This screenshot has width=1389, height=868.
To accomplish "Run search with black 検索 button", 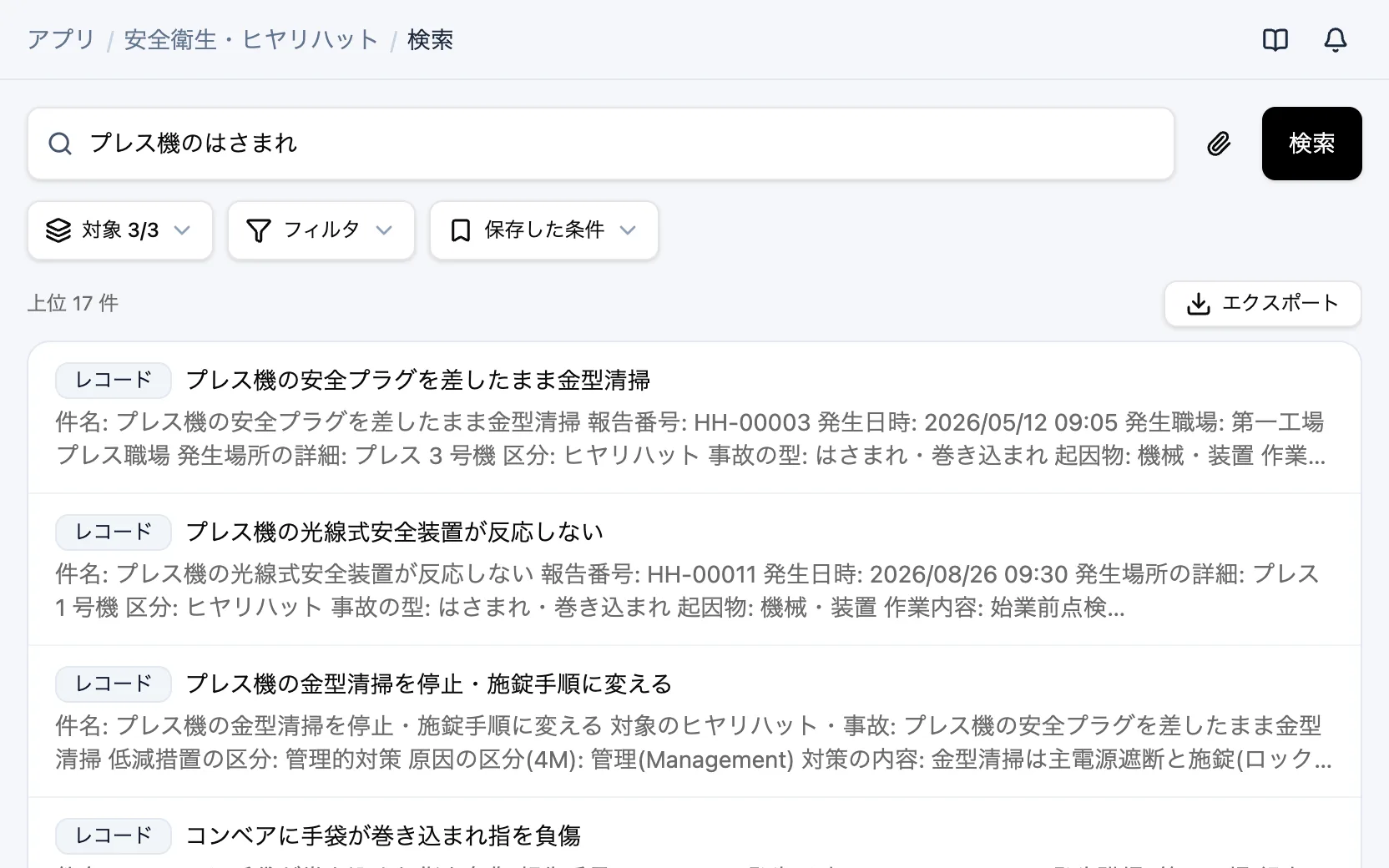I will (1311, 144).
